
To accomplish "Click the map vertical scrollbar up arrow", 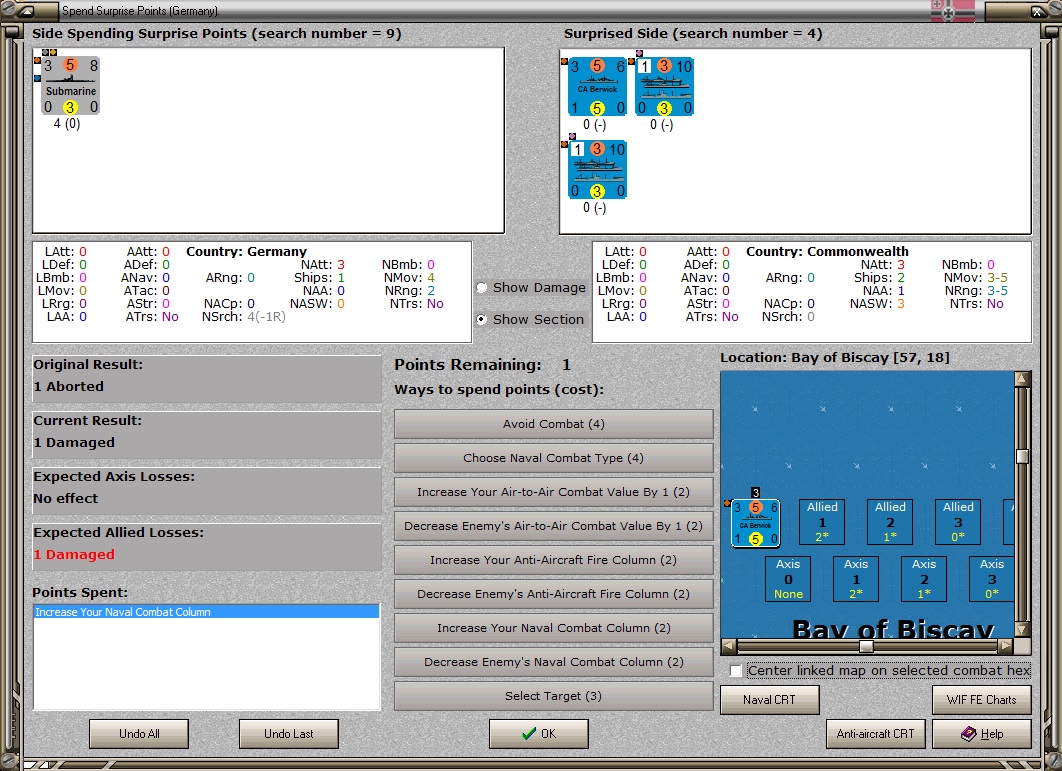I will [1022, 379].
